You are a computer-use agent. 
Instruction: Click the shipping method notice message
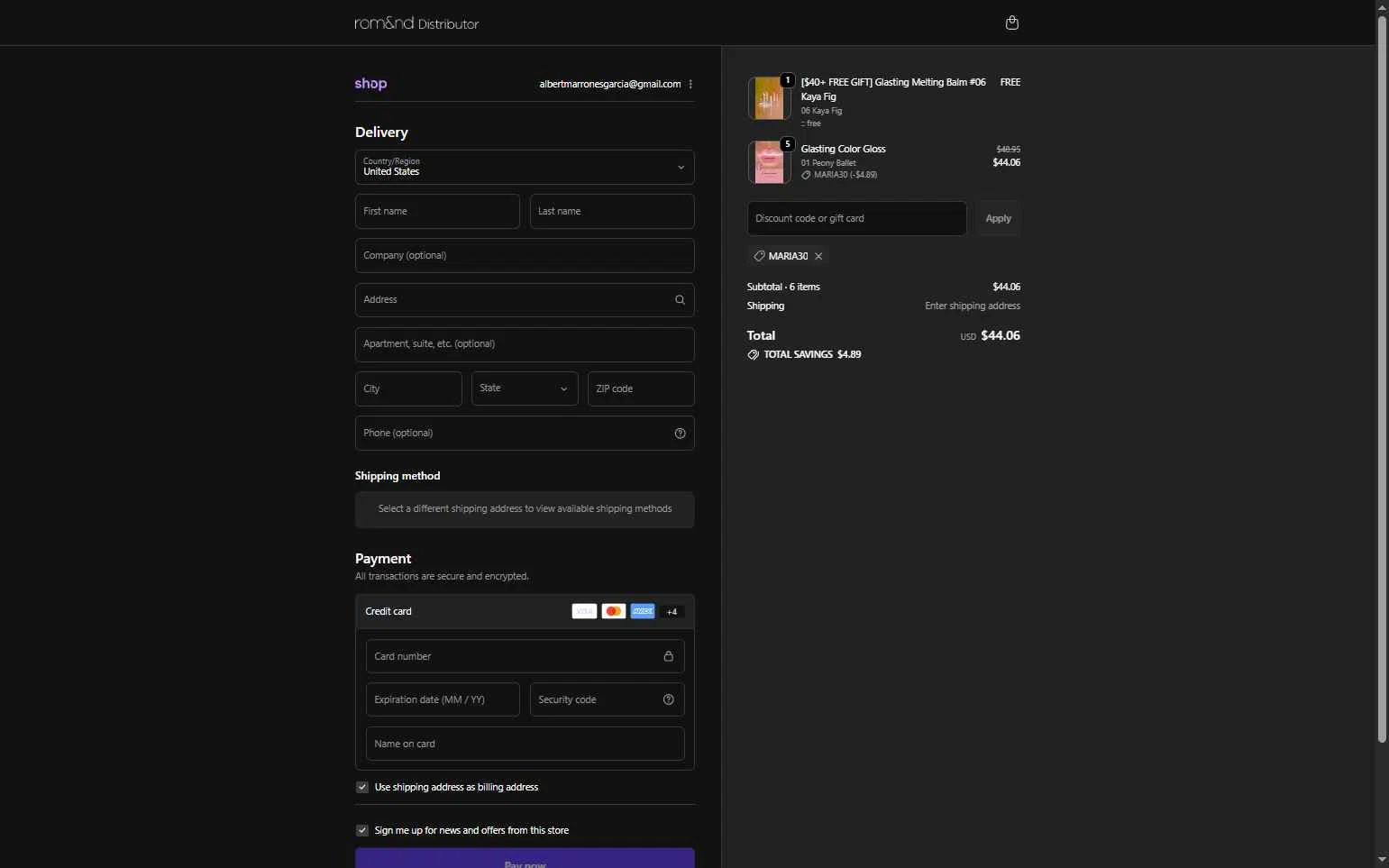point(525,509)
